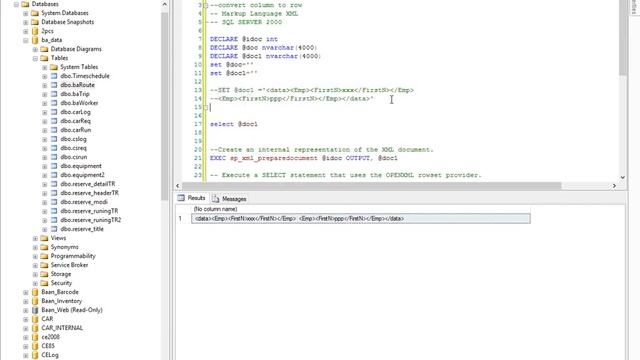Screen dimensions: 640x360
Task: Click the editor horizontal scroll-left arrow
Action: click(x=178, y=186)
